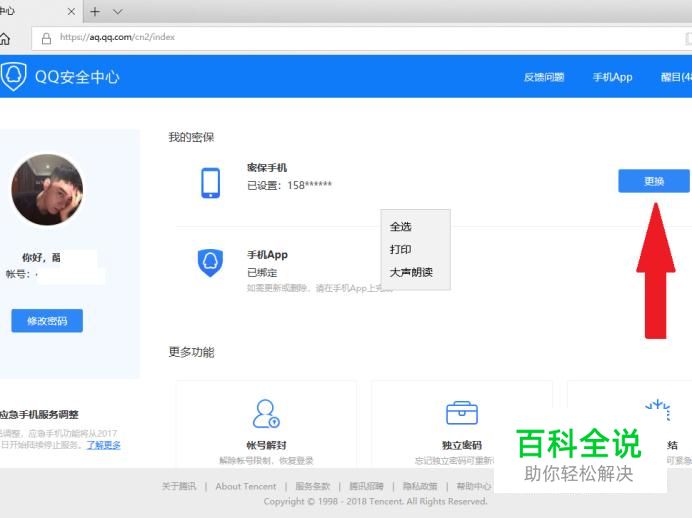Image resolution: width=692 pixels, height=518 pixels.
Task: Click the browser home icon
Action: [x=4, y=39]
